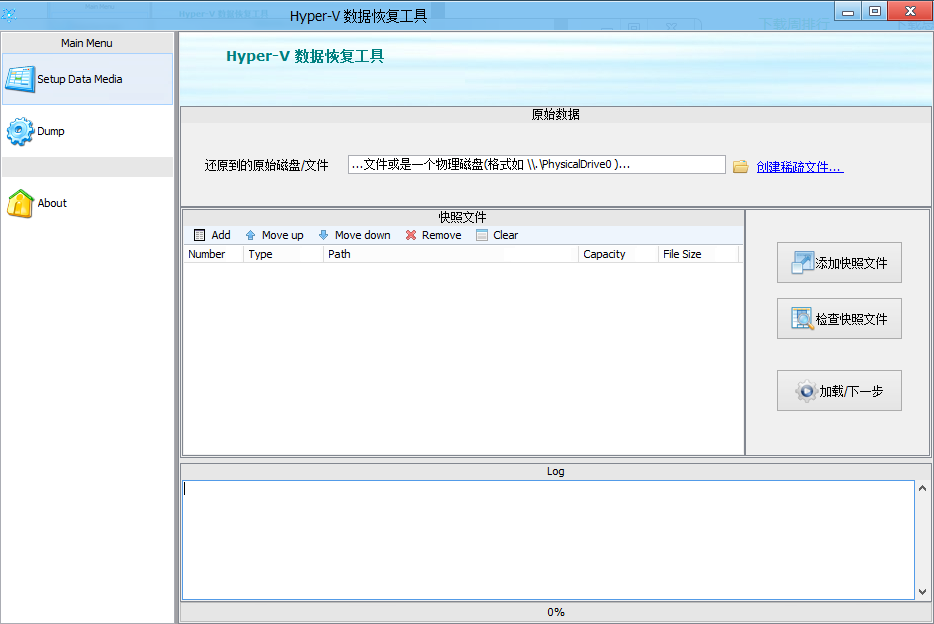Sort by the Path column header
Screen dimensions: 934x624
click(x=451, y=254)
